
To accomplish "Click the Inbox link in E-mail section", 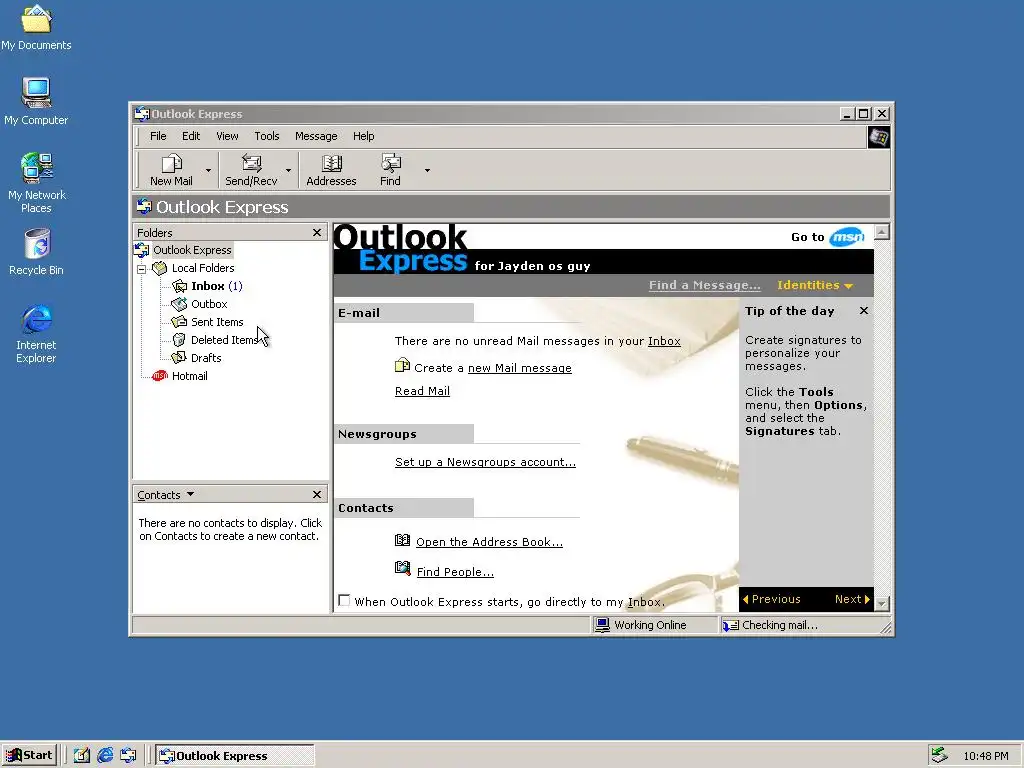I will click(664, 341).
